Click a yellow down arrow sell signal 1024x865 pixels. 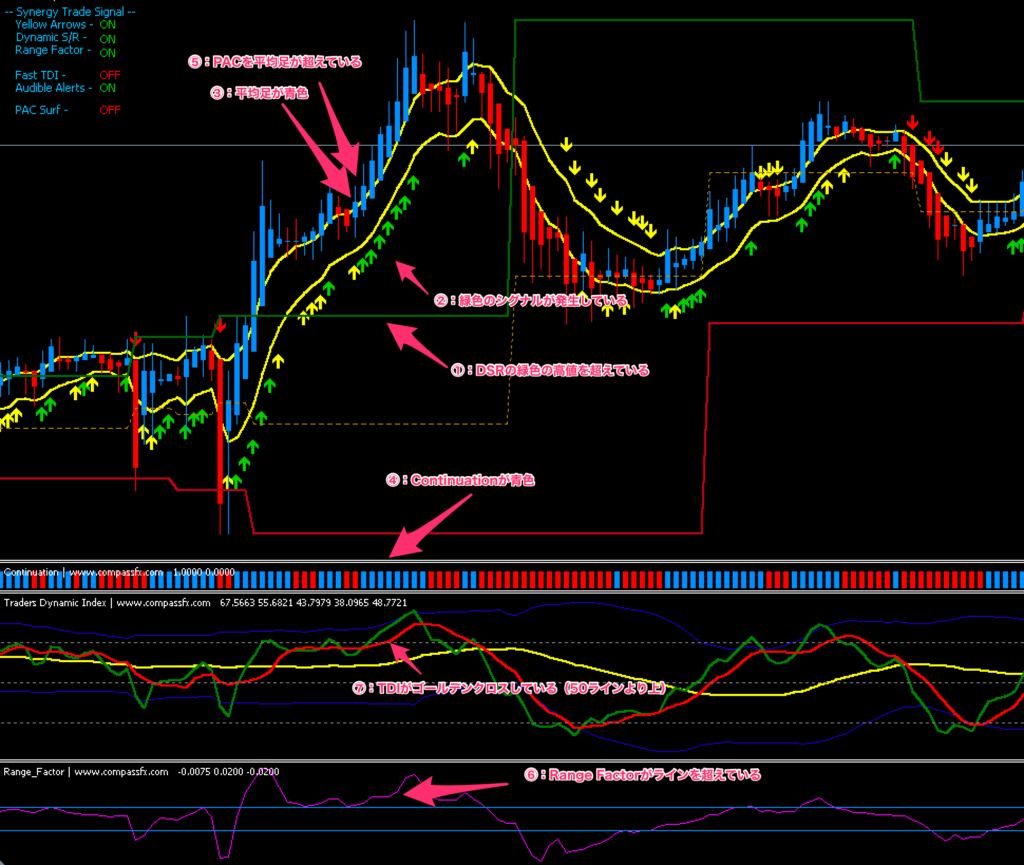(566, 145)
